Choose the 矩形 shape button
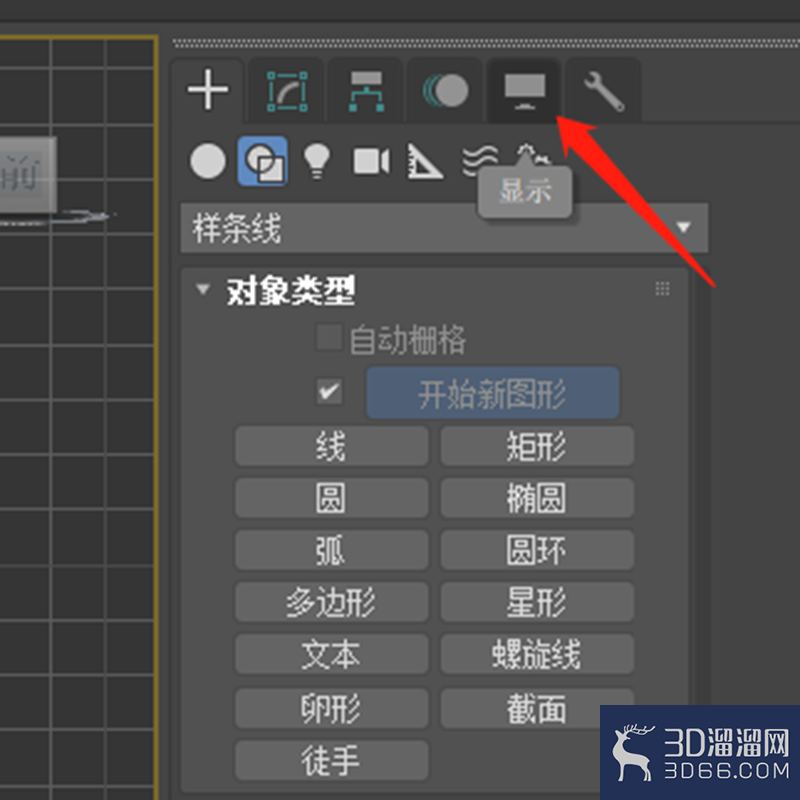Image resolution: width=800 pixels, height=800 pixels. pyautogui.click(x=537, y=446)
